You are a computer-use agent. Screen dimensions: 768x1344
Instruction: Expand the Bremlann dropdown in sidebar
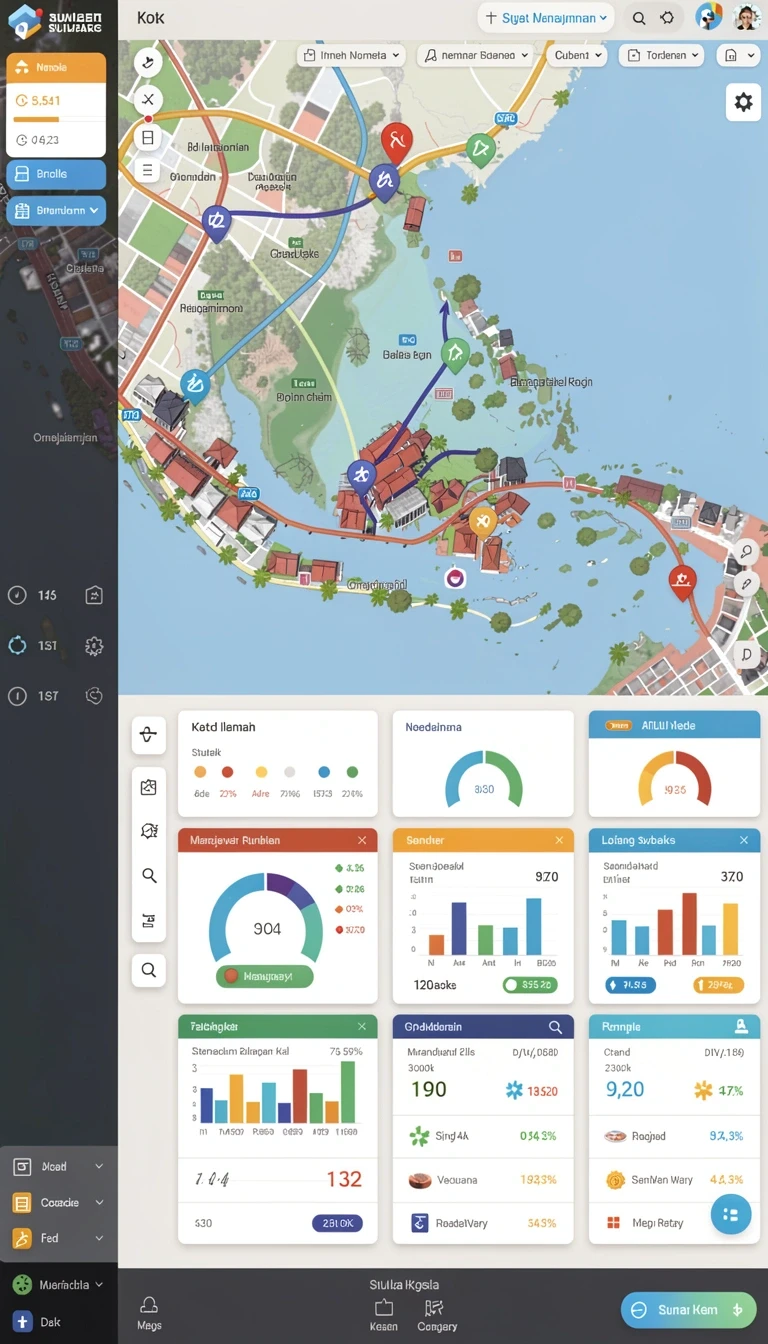point(56,211)
